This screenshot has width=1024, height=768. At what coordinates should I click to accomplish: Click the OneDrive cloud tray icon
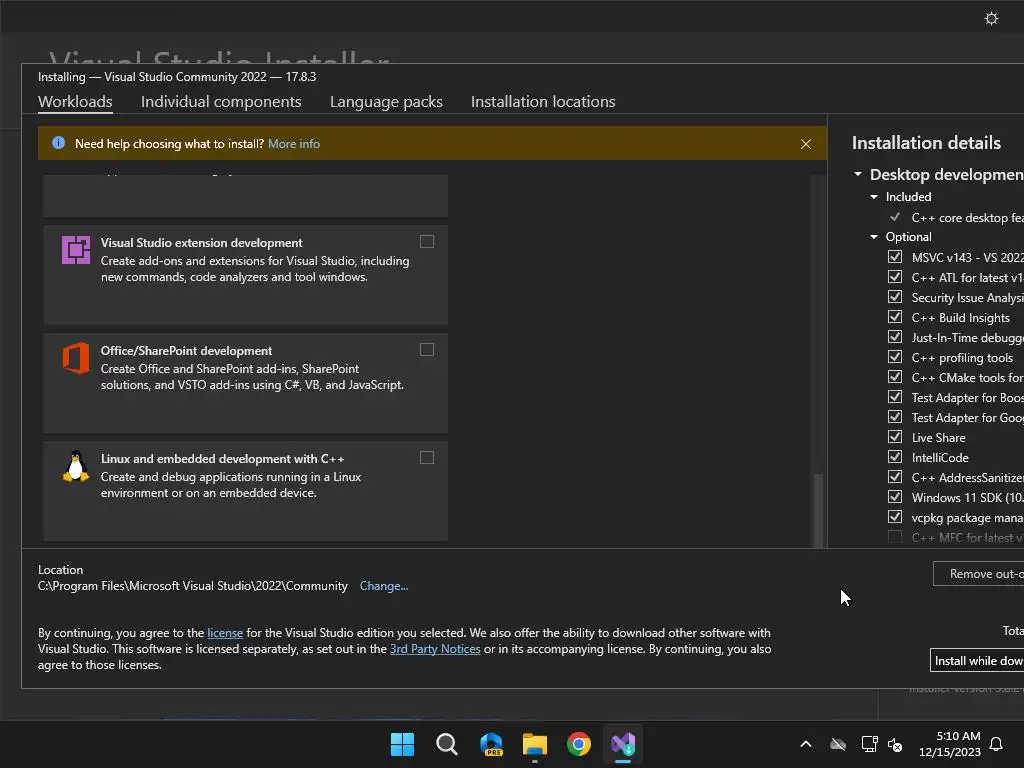838,744
